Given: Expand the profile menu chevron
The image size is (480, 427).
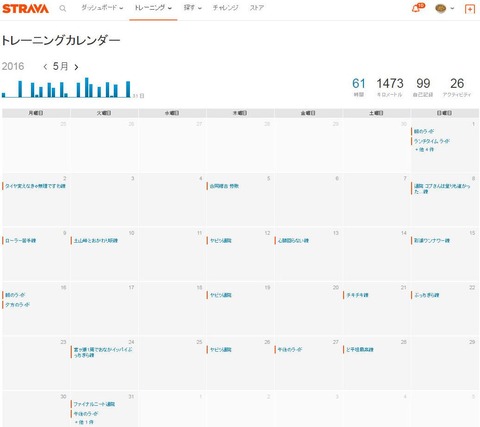Looking at the screenshot, I should pos(452,9).
